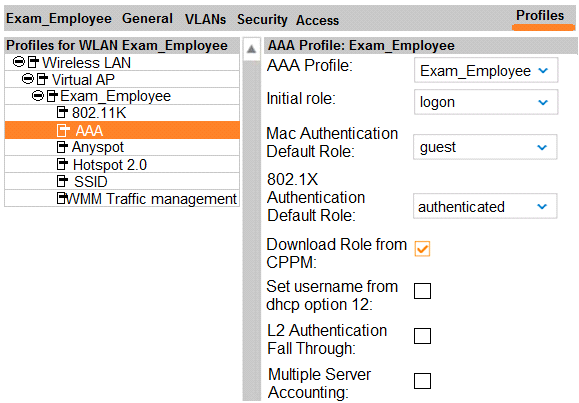
Task: Click the Virtual AP profile icon
Action: coord(43,79)
